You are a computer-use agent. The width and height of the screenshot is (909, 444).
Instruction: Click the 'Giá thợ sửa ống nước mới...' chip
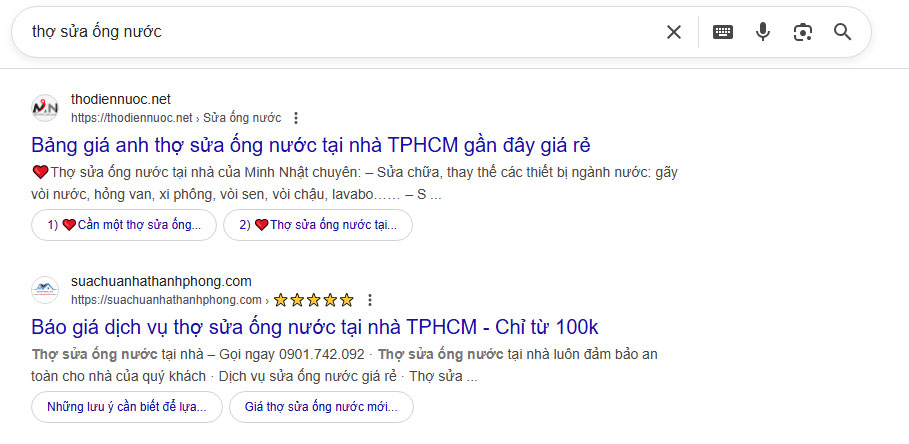click(321, 407)
